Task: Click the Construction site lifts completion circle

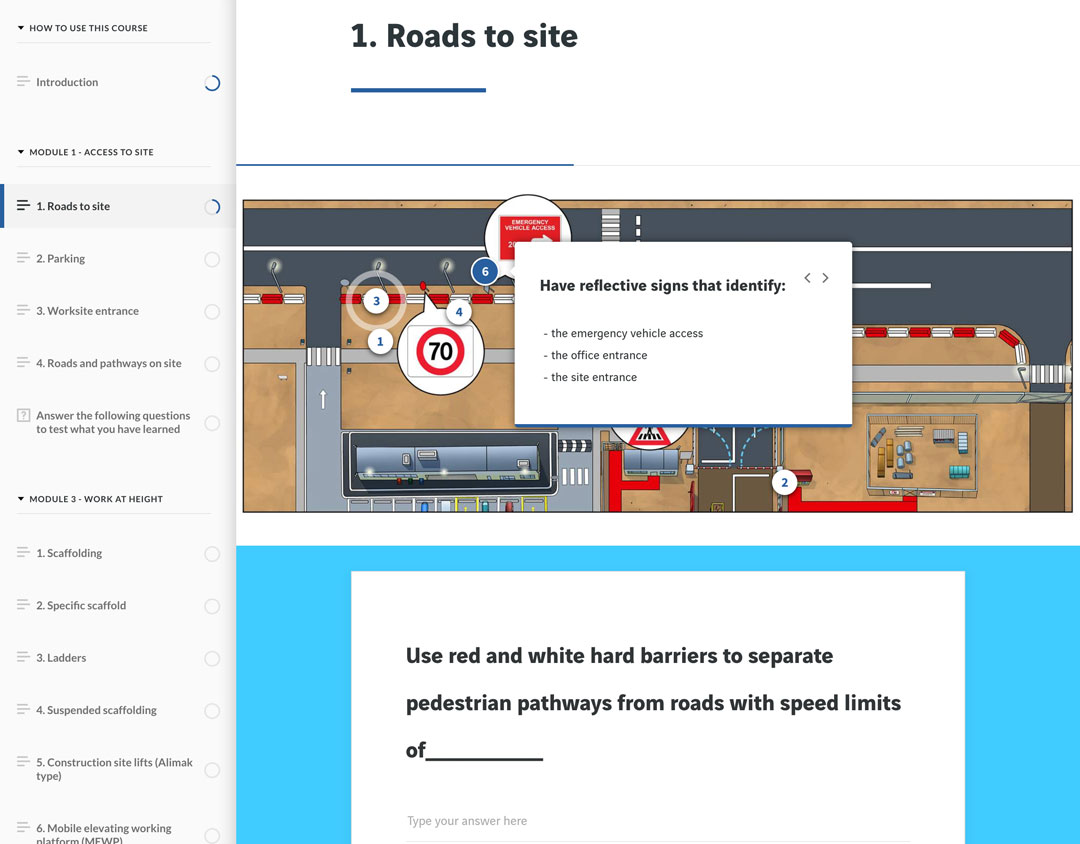Action: tap(212, 770)
